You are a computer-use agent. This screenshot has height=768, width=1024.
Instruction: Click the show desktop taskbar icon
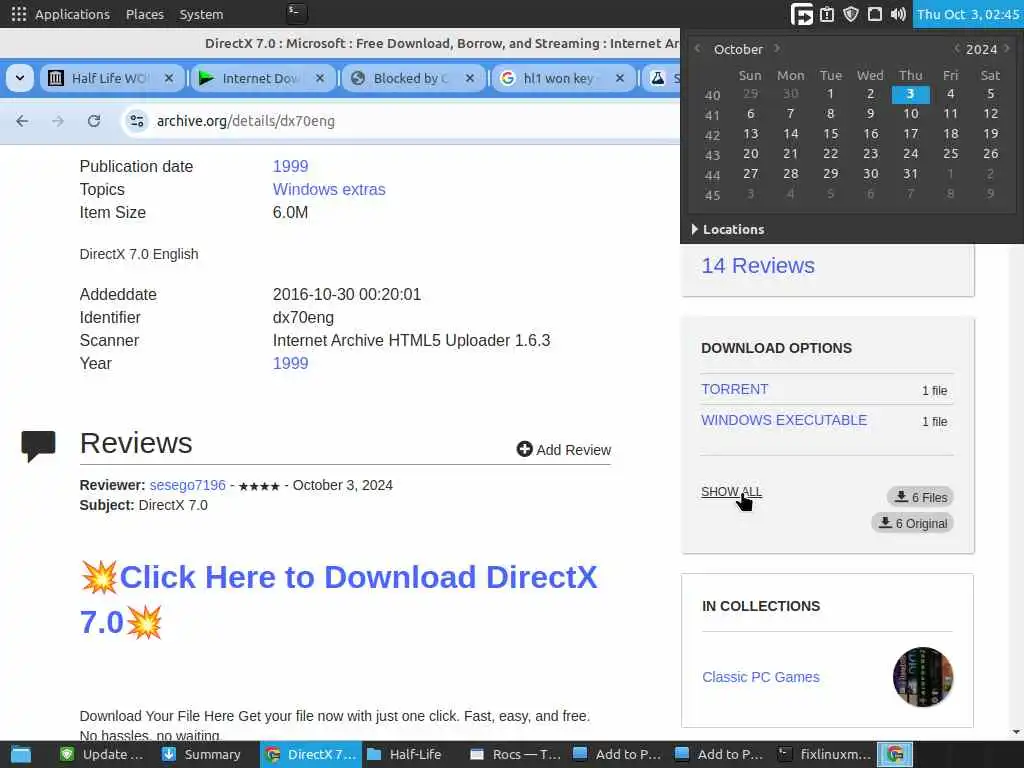pos(20,755)
